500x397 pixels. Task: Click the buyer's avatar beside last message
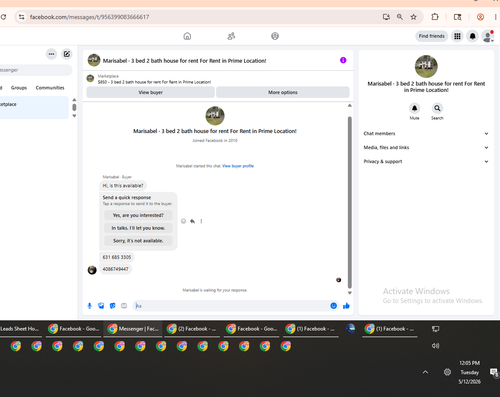point(92,270)
